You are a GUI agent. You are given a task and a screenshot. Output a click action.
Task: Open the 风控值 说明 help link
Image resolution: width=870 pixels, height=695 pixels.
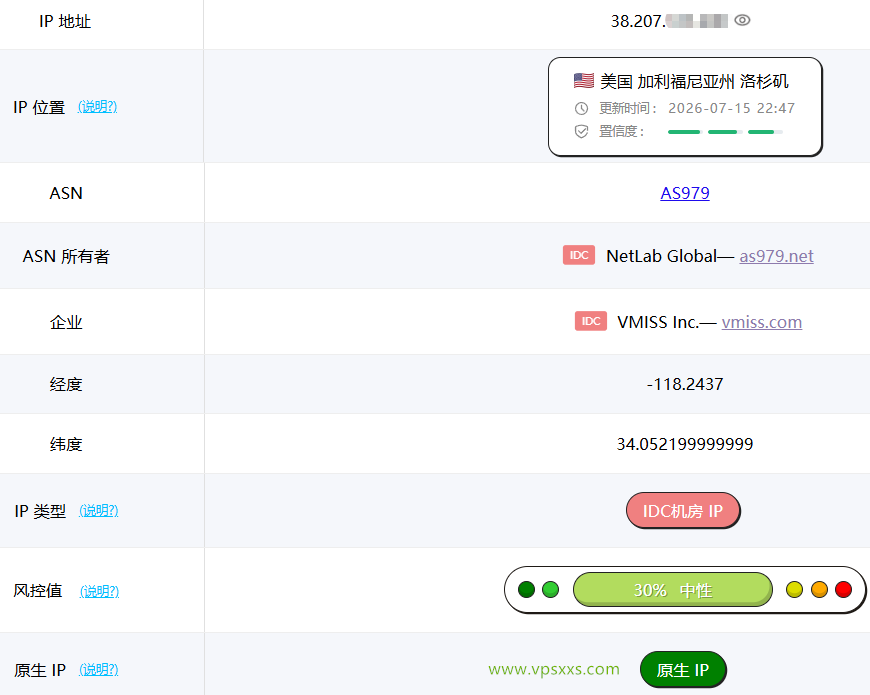point(99,591)
